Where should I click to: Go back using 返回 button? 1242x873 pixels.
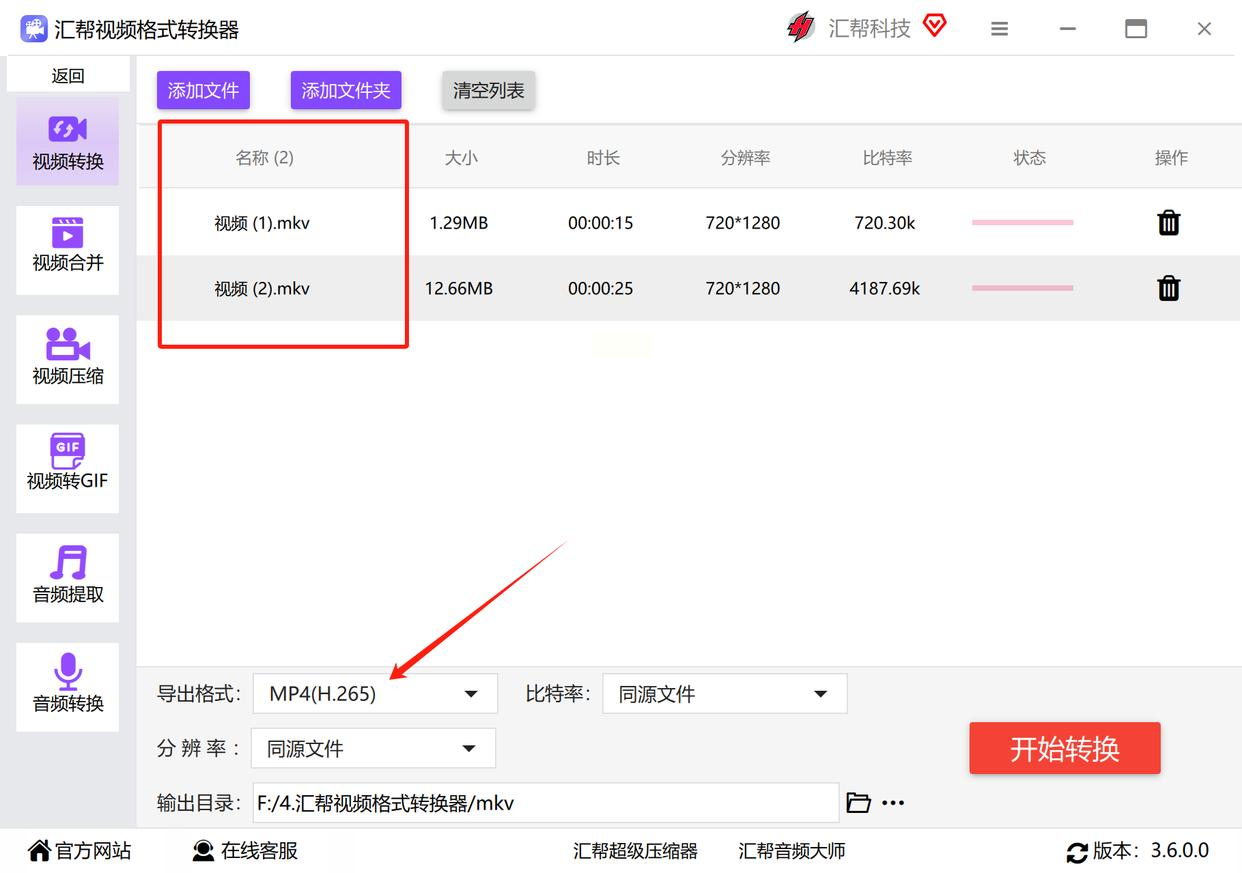(x=68, y=75)
